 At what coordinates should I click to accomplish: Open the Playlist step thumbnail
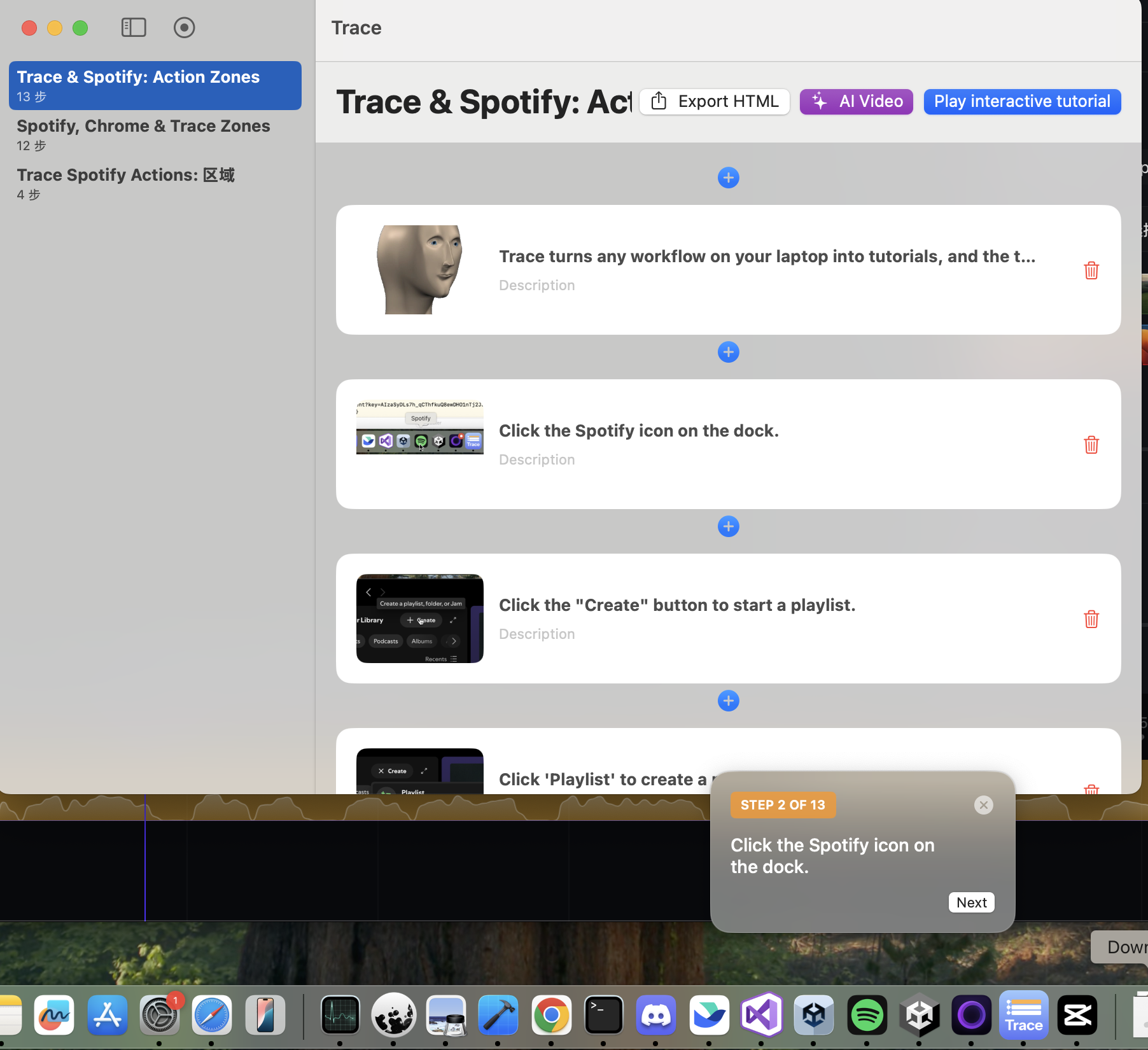420,771
